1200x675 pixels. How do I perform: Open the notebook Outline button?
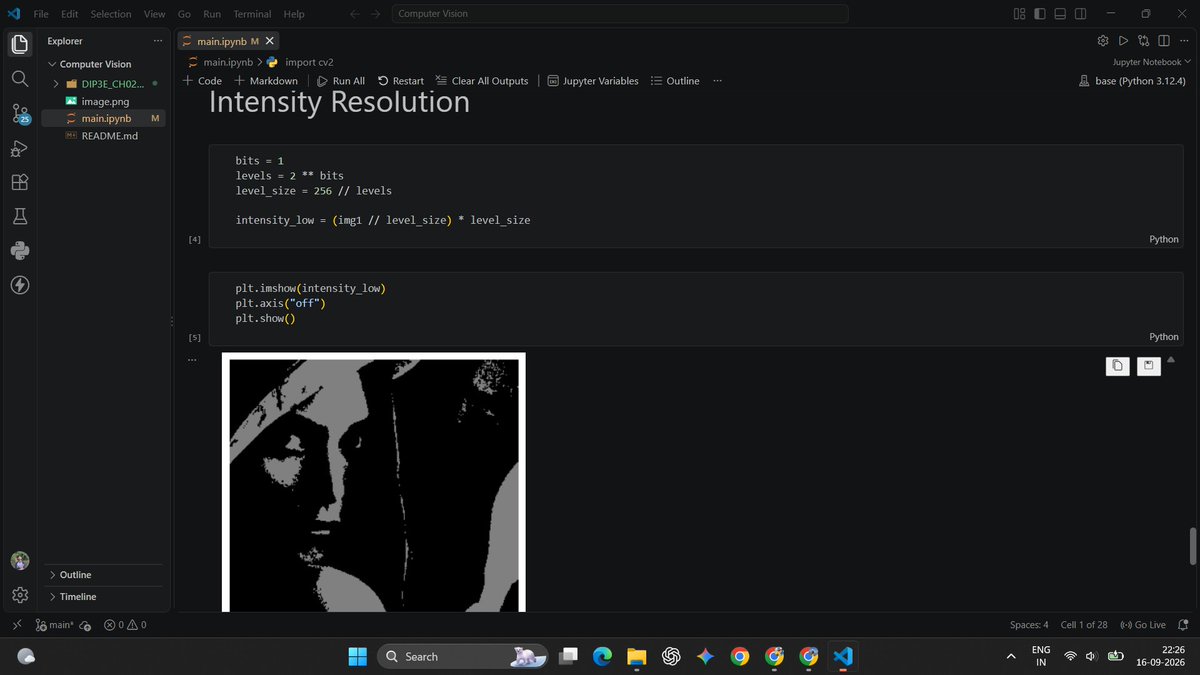(675, 81)
